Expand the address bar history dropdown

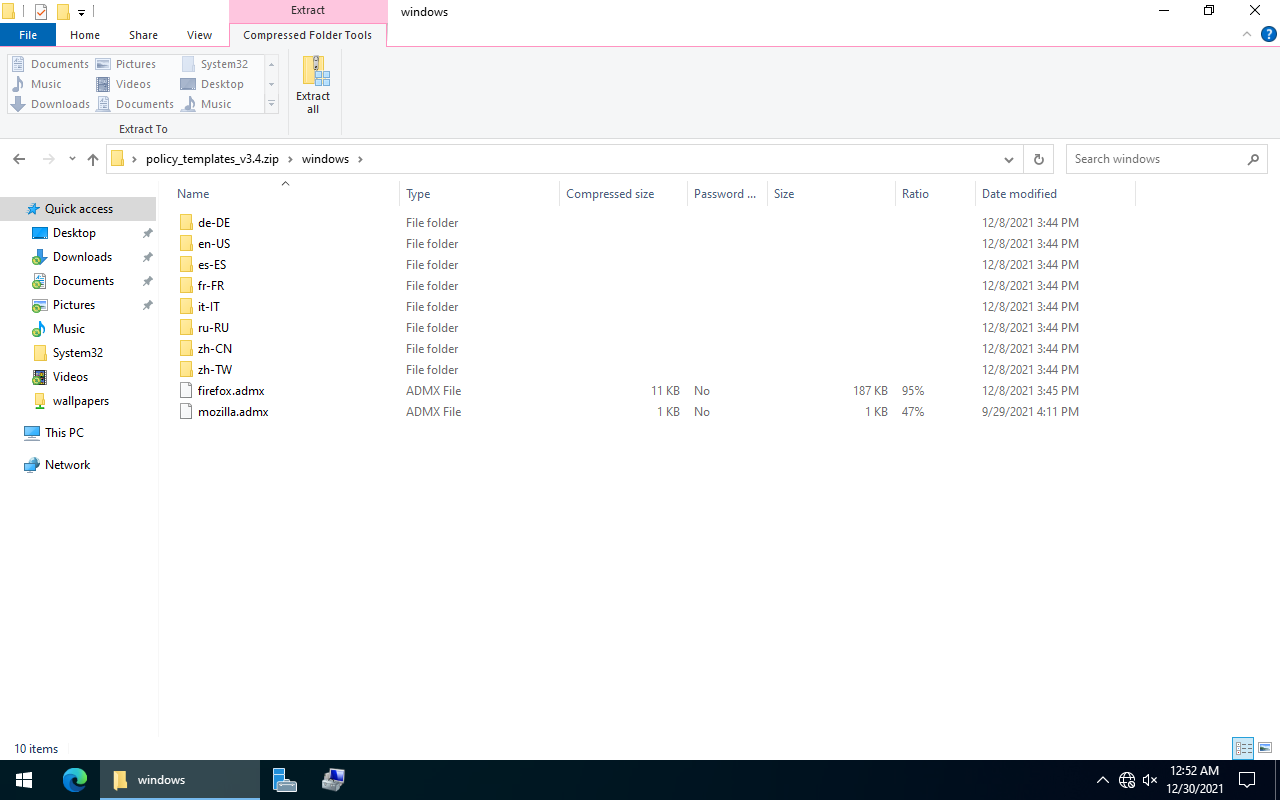[x=1008, y=159]
